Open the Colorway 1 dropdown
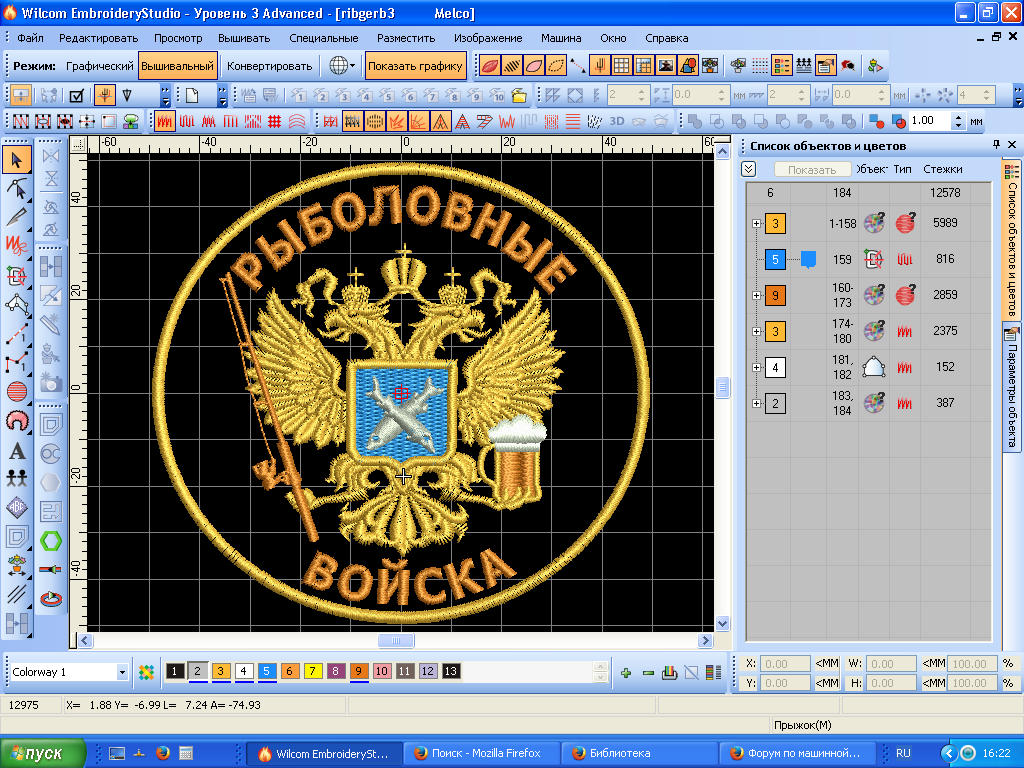 coord(122,672)
